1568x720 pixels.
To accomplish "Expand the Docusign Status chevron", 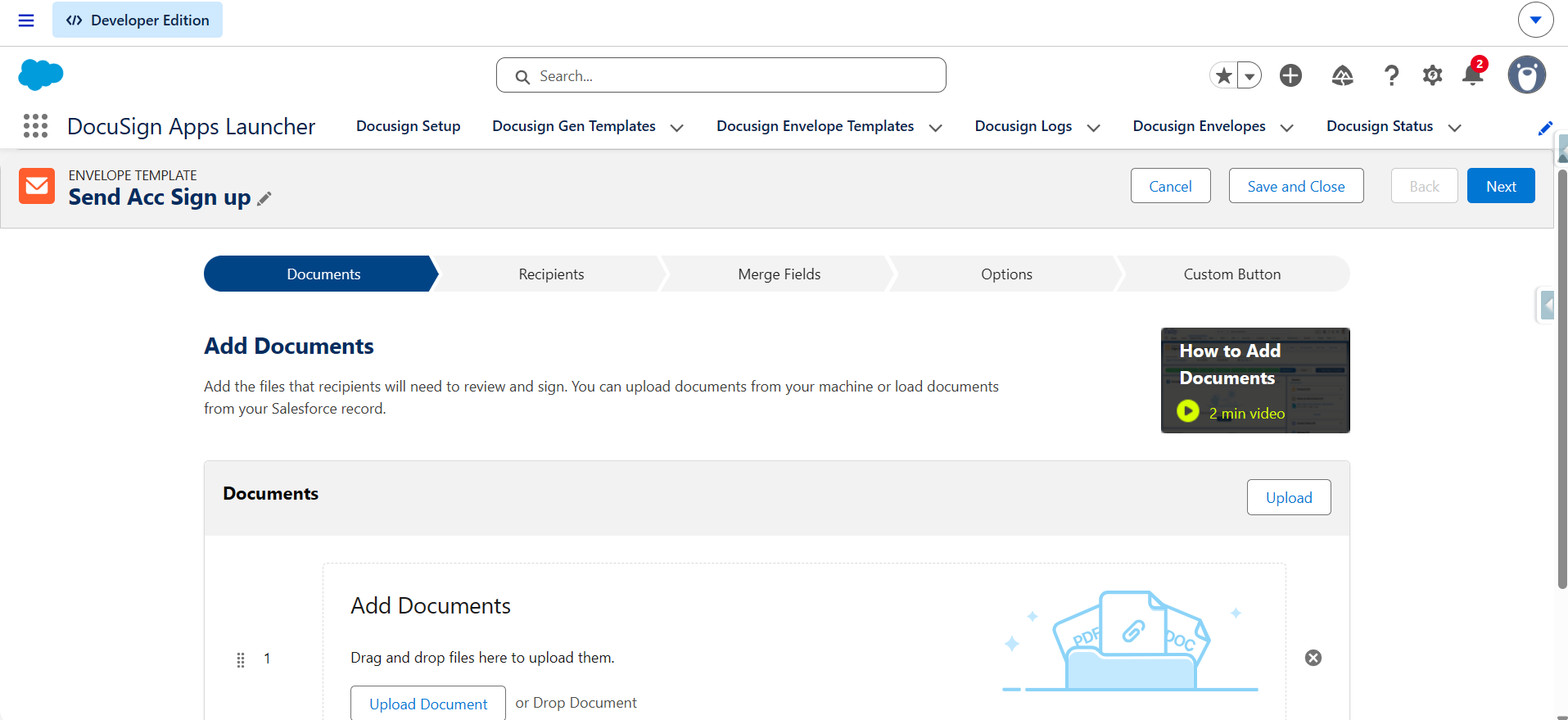I will pos(1455,128).
